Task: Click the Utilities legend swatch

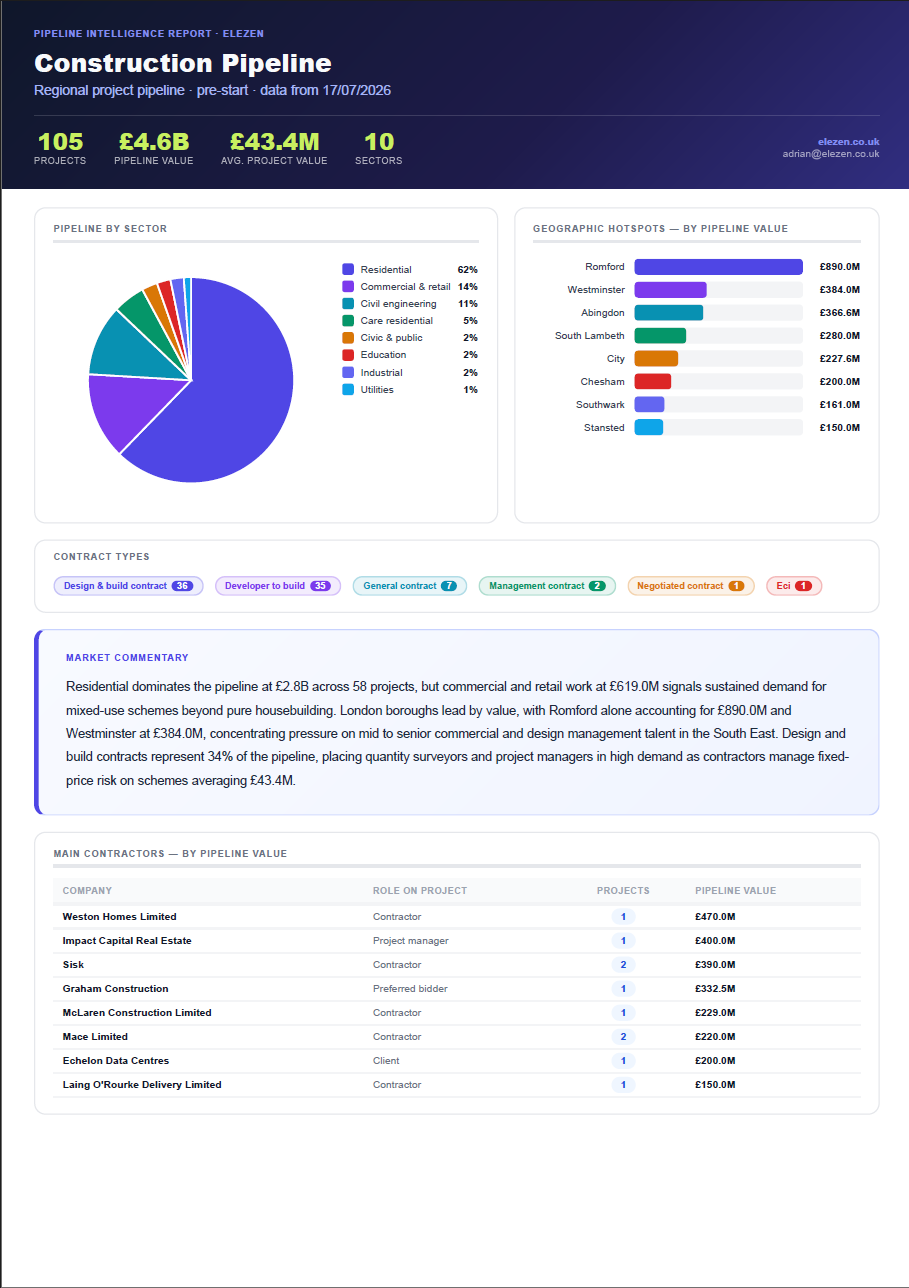Action: (x=348, y=389)
